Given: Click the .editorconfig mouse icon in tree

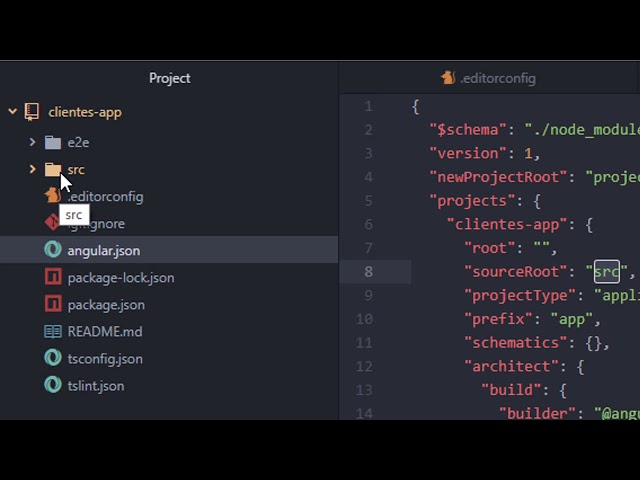Looking at the screenshot, I should (x=53, y=196).
